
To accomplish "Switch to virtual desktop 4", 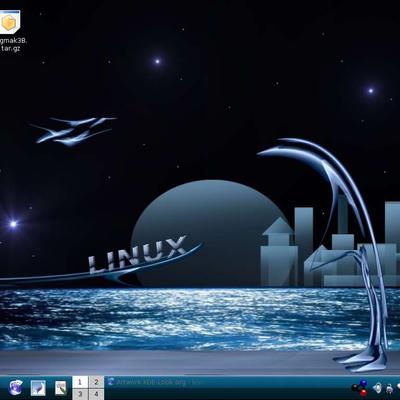I will coord(96,394).
